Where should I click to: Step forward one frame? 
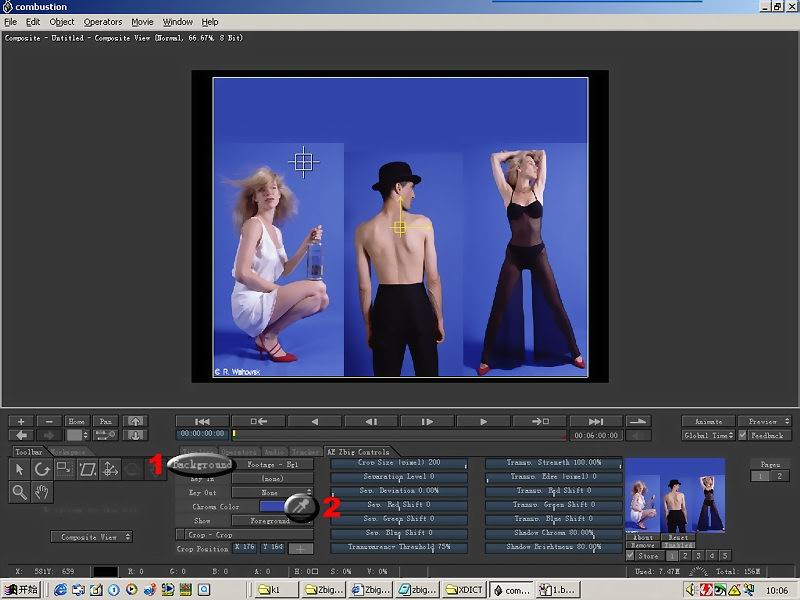428,421
